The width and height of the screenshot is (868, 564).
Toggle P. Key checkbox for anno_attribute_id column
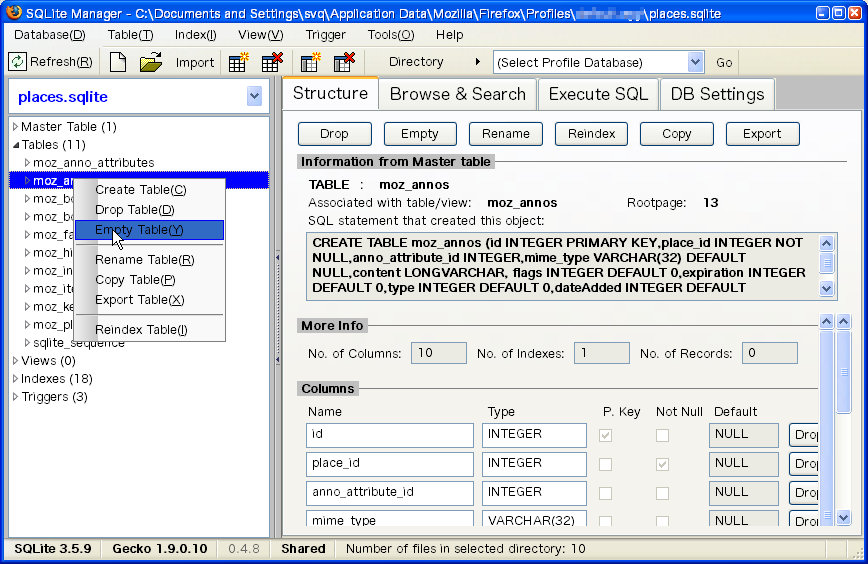click(x=606, y=493)
